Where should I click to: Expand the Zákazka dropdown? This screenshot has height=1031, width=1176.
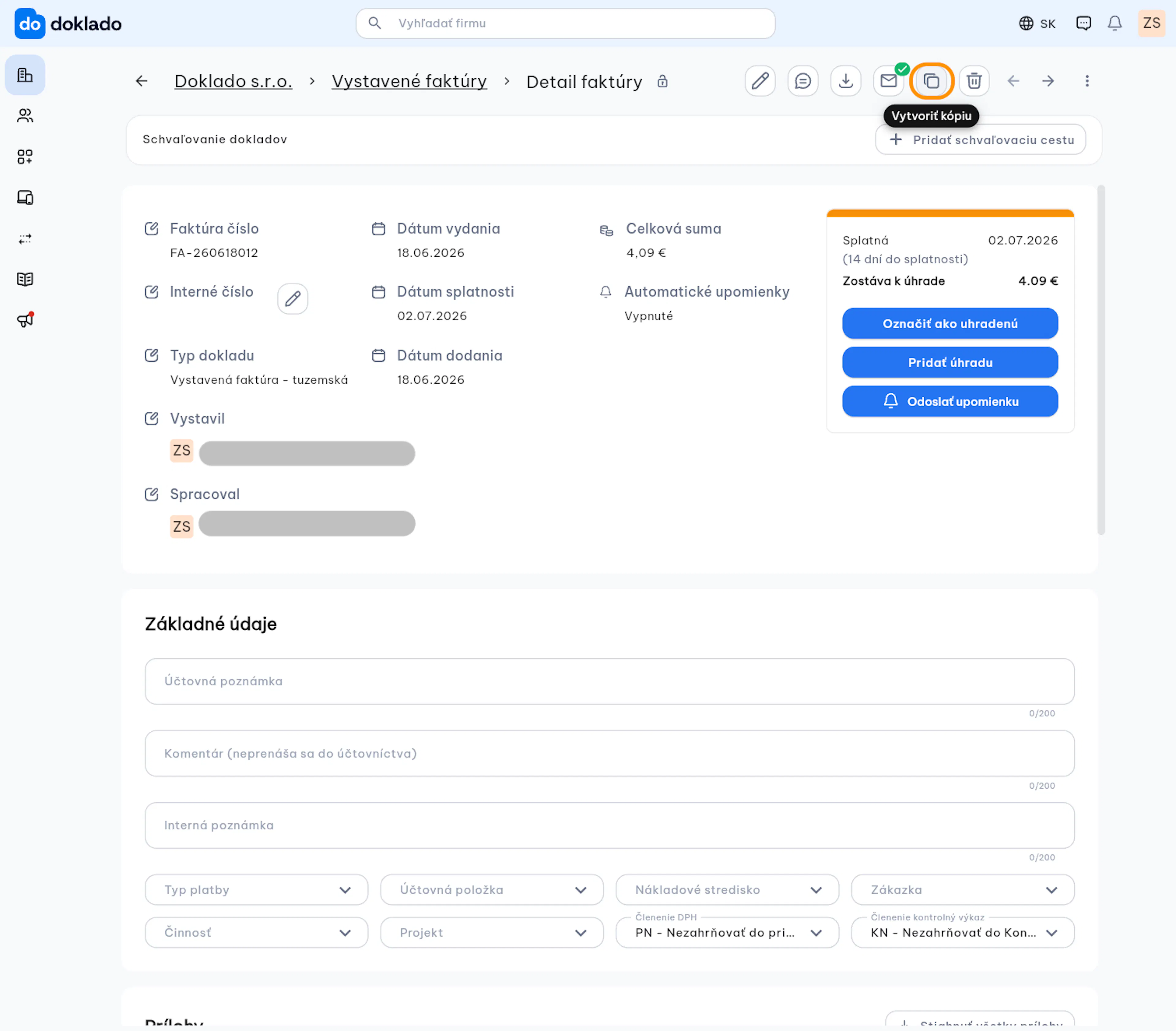963,889
